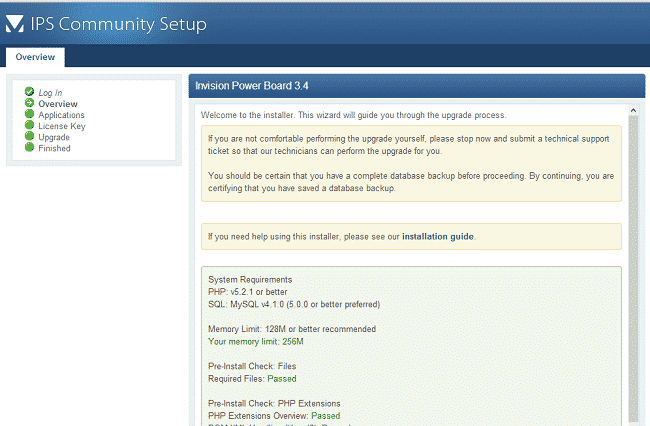Screen dimensions: 650x426
Task: Select the bold Overview step in sidebar
Action: point(58,104)
